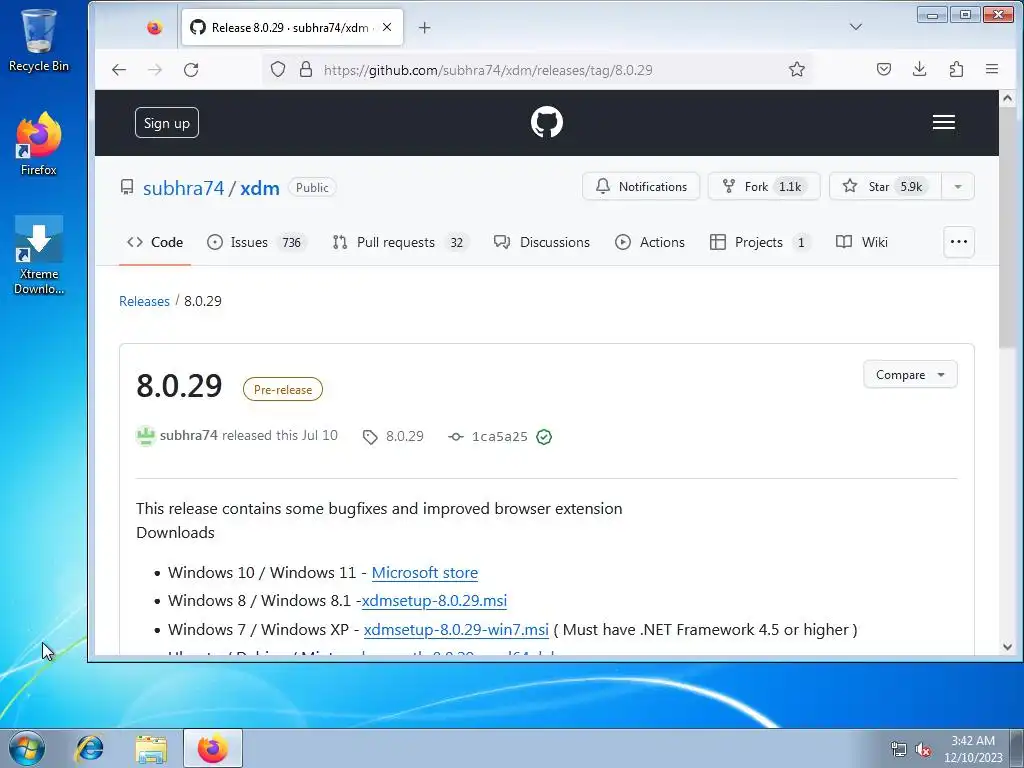Download xdmsetup-8.0.29-win7.msi
Image resolution: width=1024 pixels, height=768 pixels.
pyautogui.click(x=456, y=630)
